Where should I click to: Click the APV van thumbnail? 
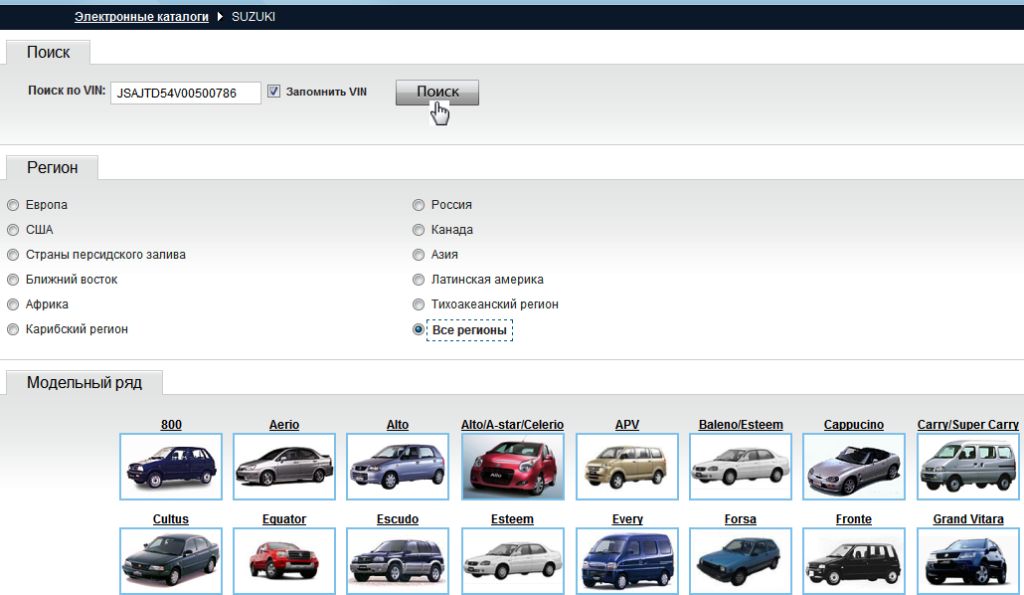[x=627, y=466]
